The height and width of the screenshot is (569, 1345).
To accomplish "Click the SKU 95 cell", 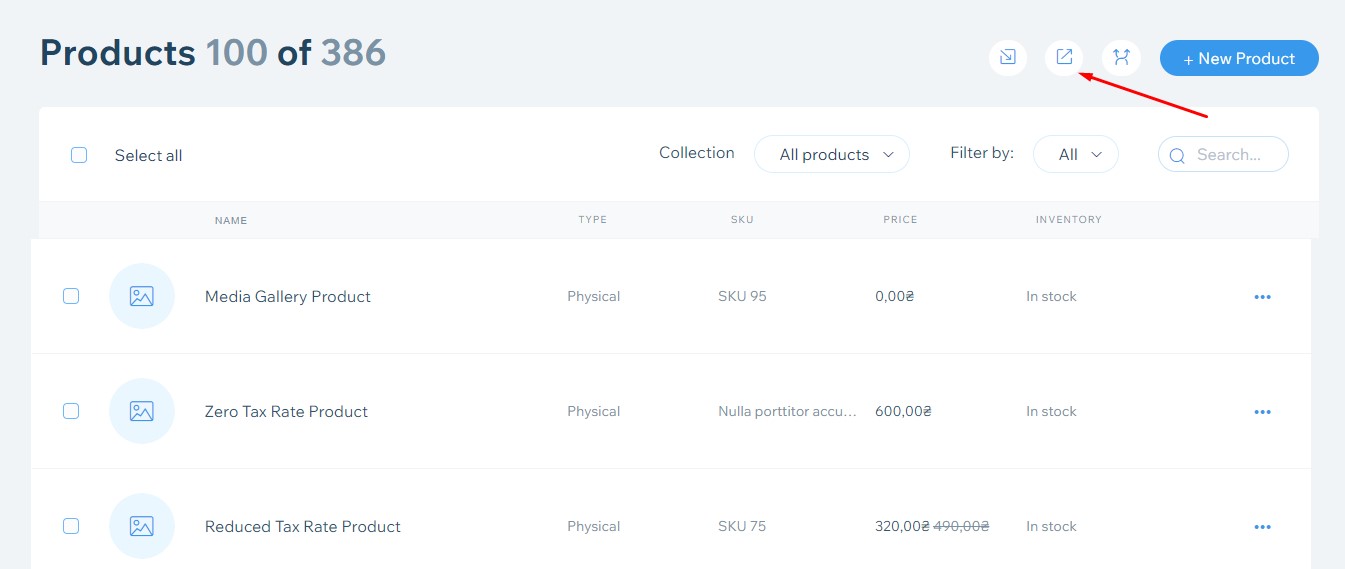I will coord(742,296).
